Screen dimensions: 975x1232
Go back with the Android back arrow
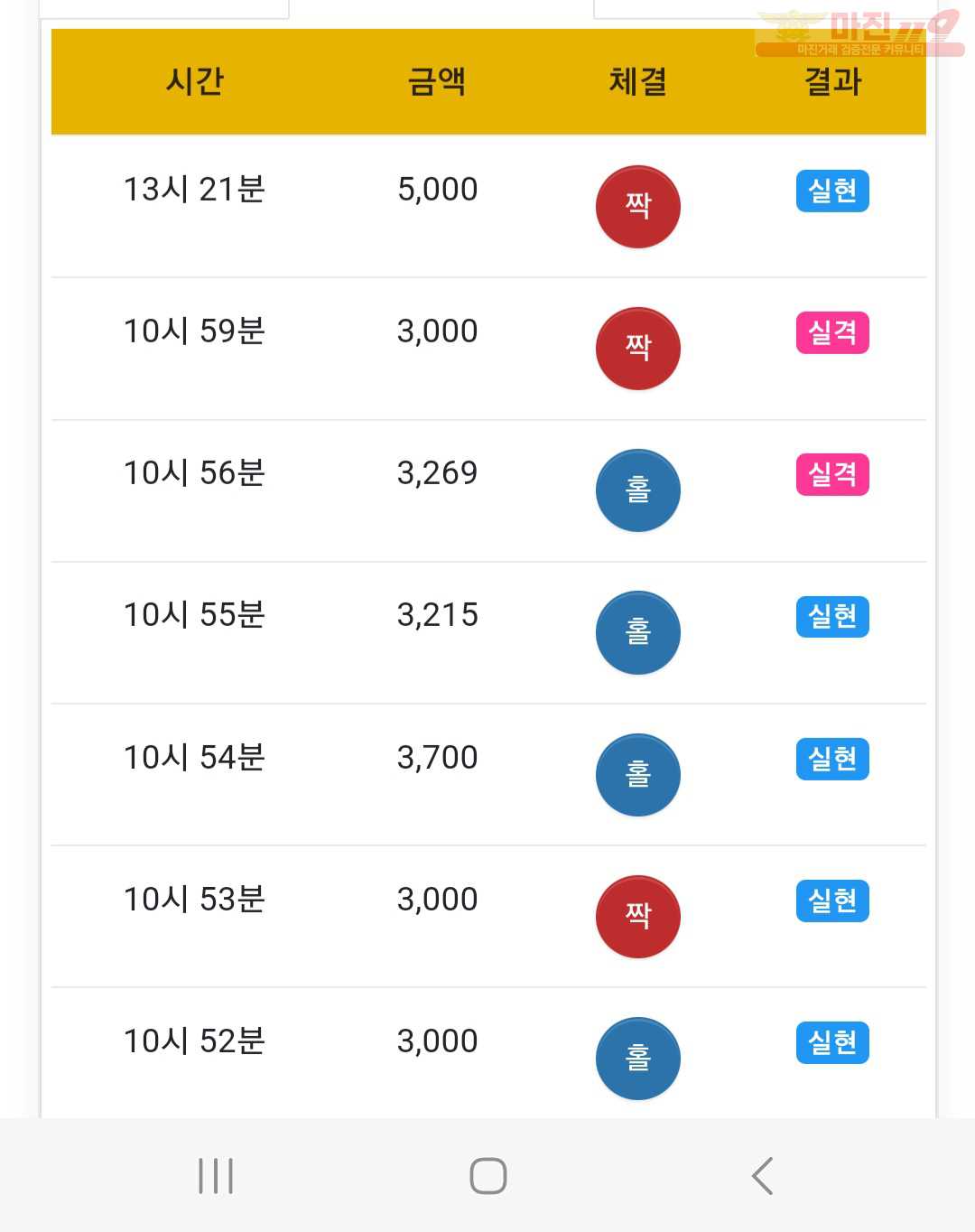coord(763,1176)
